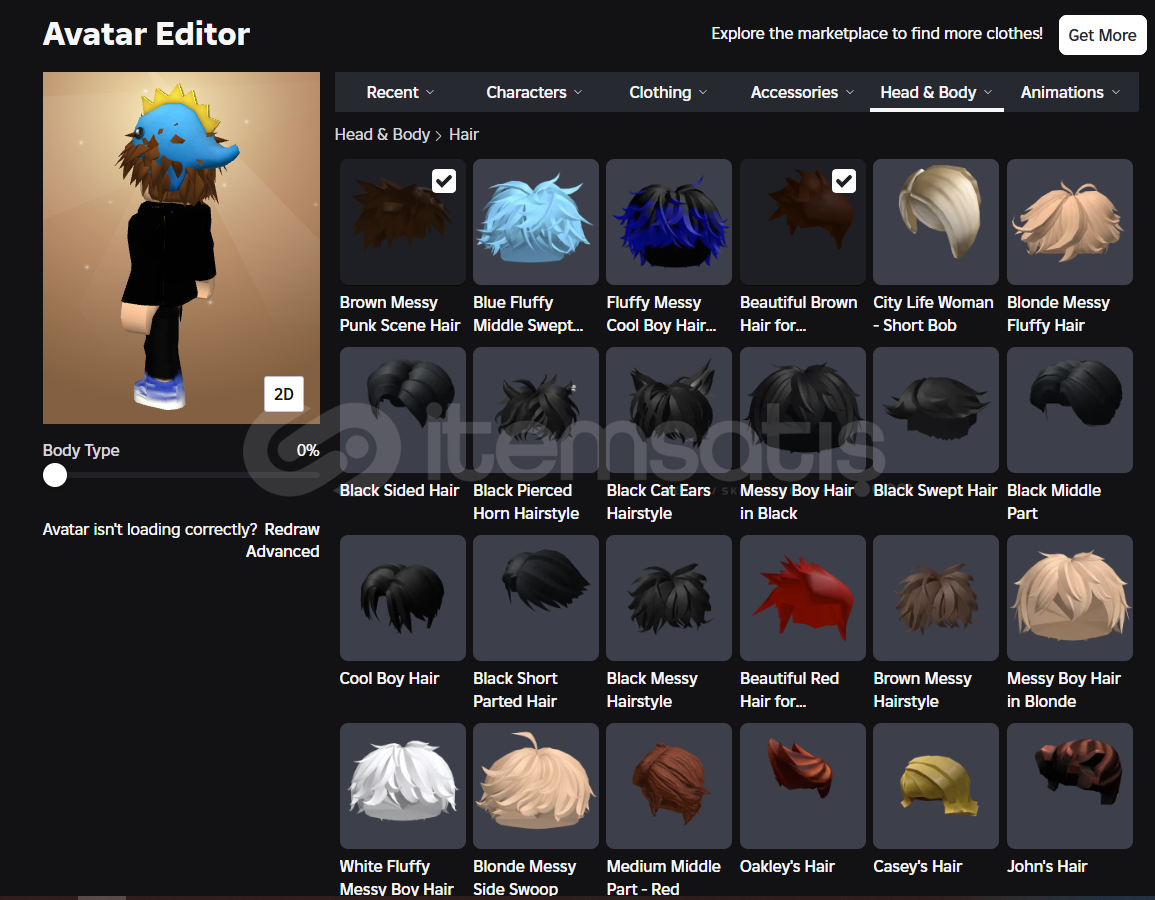Viewport: 1155px width, 900px height.
Task: Select the Blue Fluffy Middle Swept hair thumbnail
Action: [x=536, y=222]
